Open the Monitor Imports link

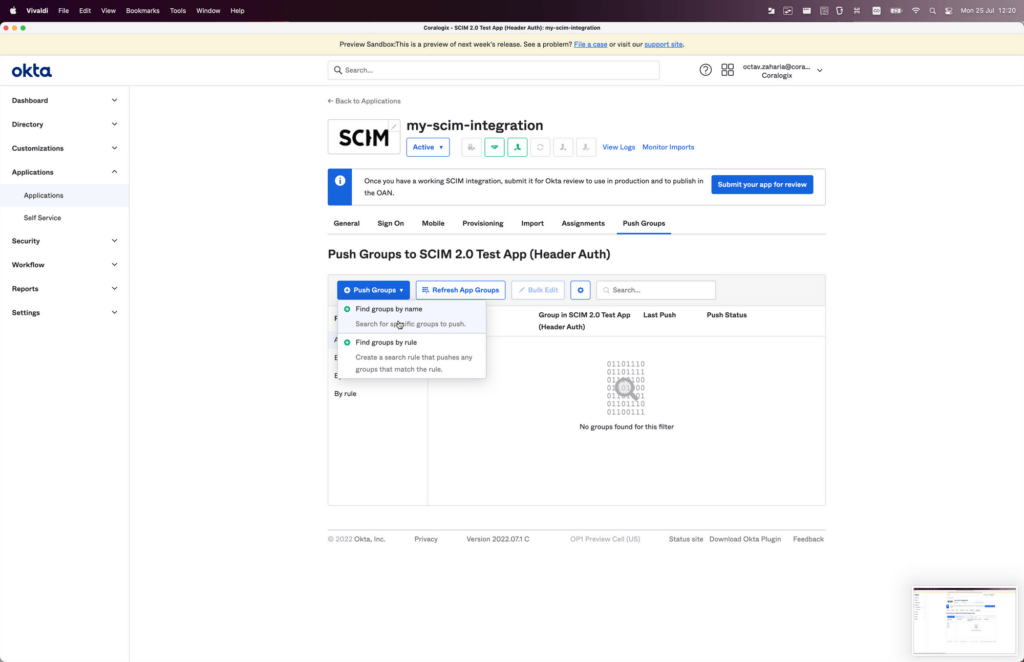click(x=668, y=148)
